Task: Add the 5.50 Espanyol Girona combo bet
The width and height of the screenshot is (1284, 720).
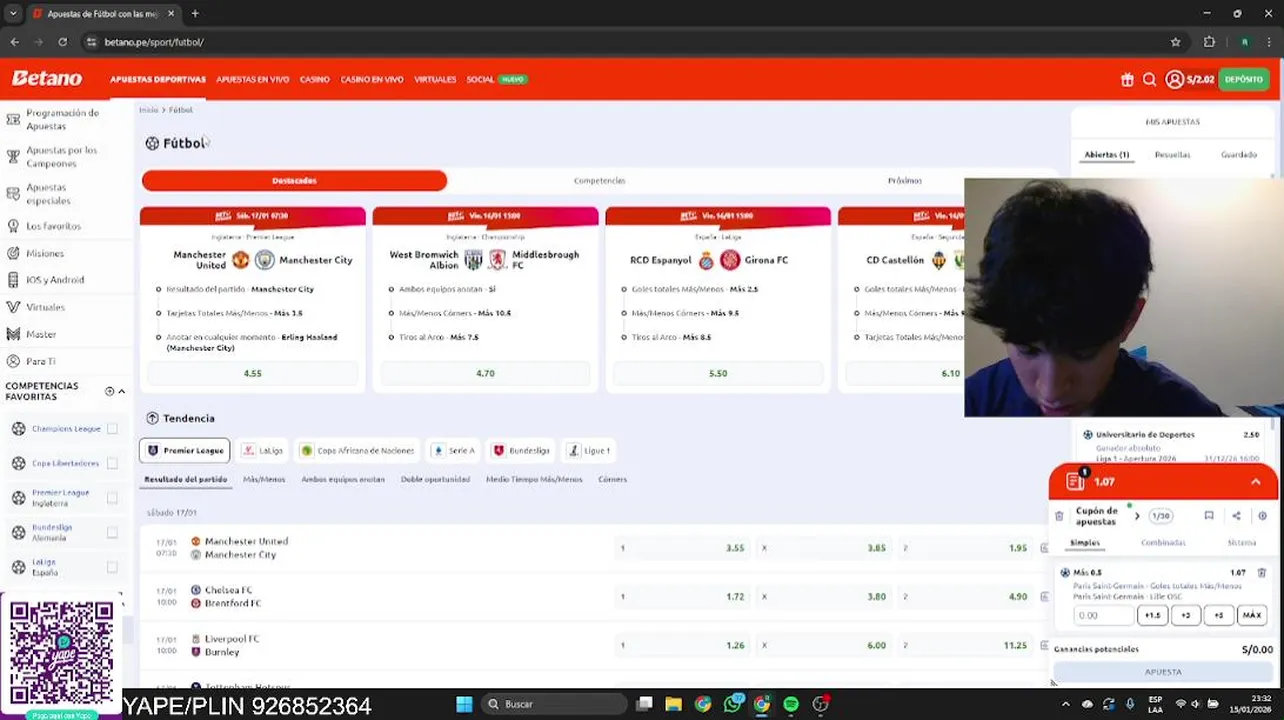Action: pos(718,373)
